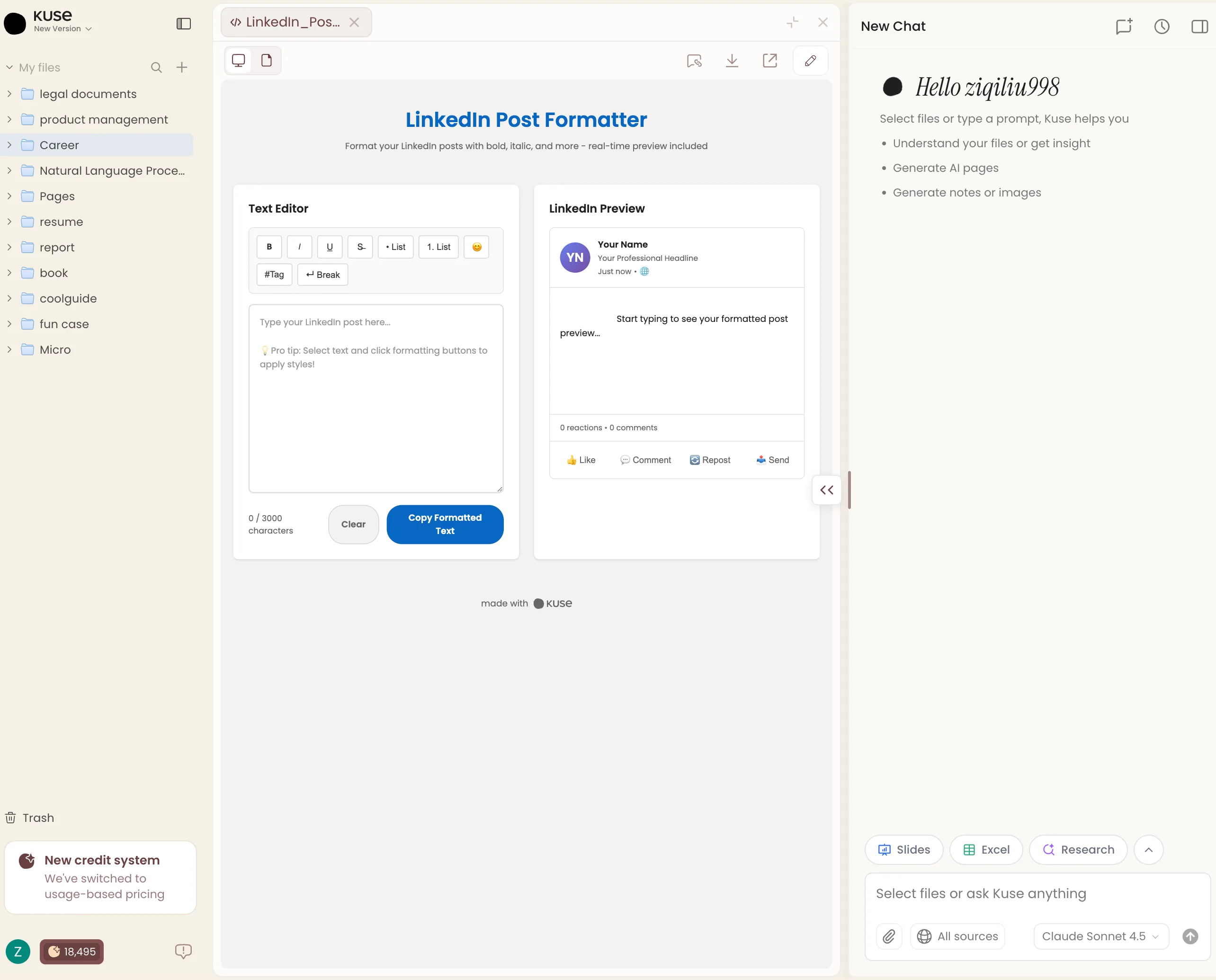Click the pencil edit icon

[810, 61]
